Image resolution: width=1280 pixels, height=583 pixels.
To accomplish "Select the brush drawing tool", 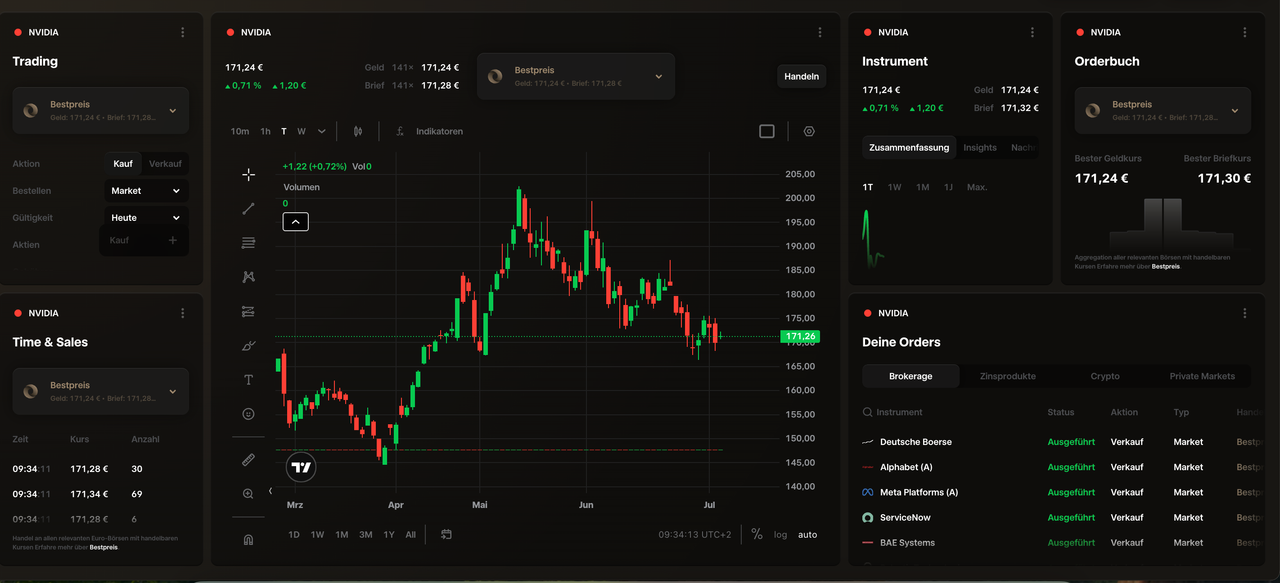I will pyautogui.click(x=248, y=346).
